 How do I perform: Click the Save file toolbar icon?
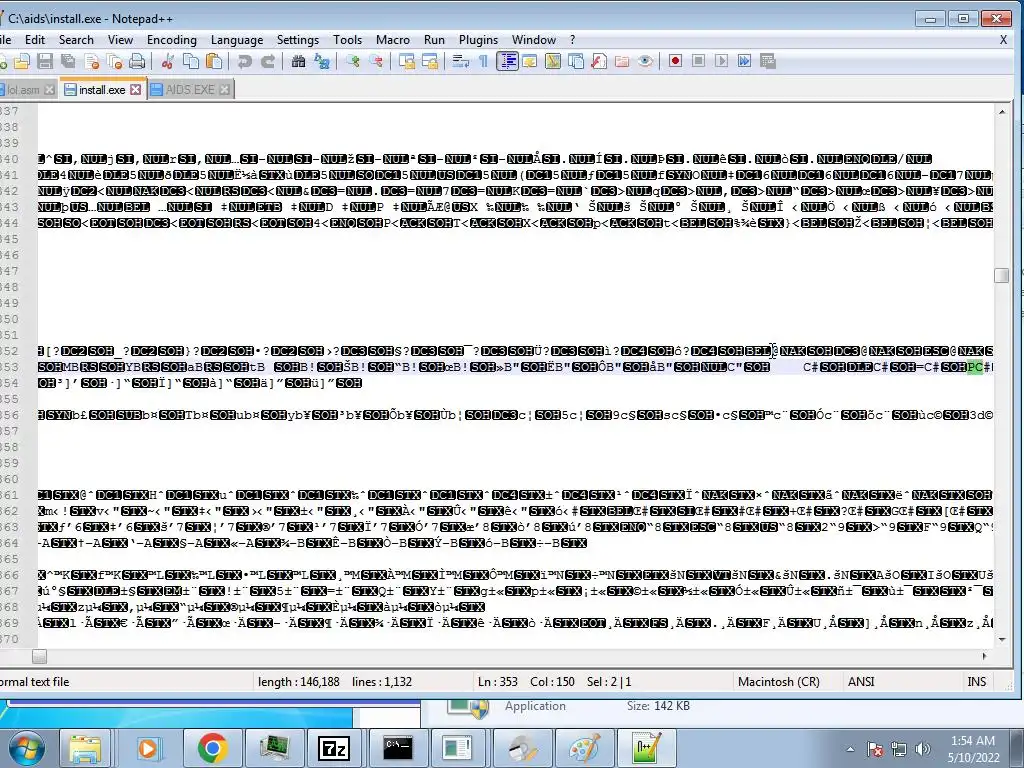coord(45,61)
